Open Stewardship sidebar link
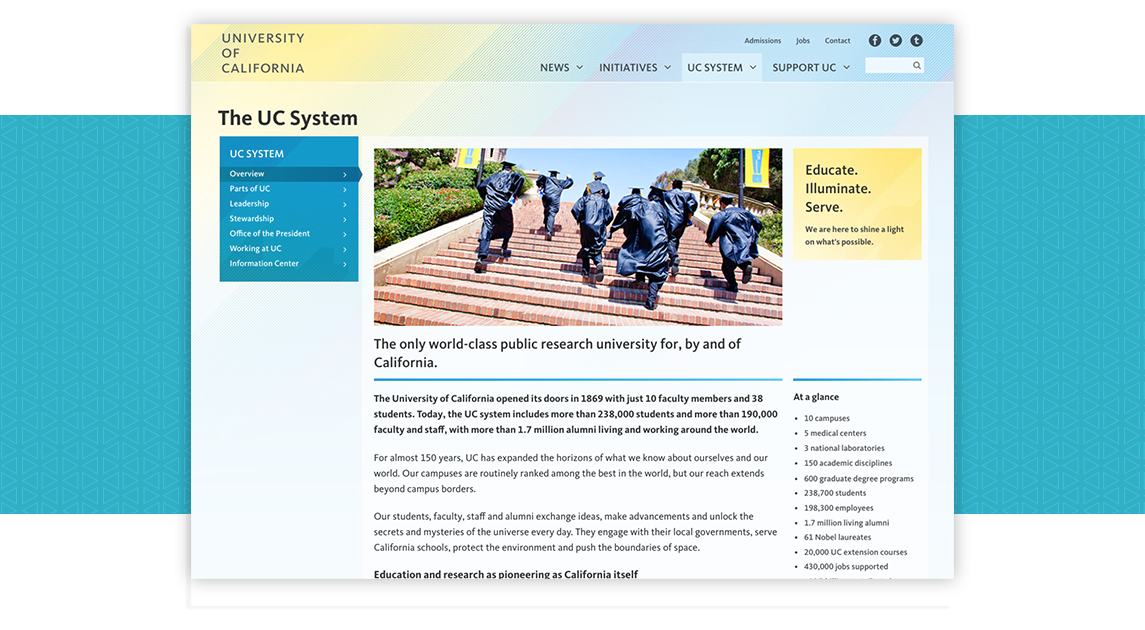Image resolution: width=1145 pixels, height=630 pixels. [252, 218]
